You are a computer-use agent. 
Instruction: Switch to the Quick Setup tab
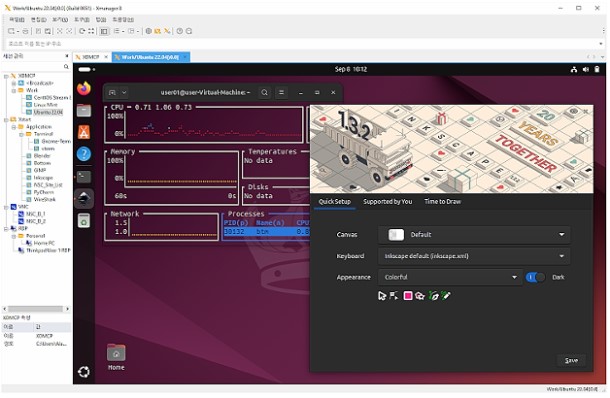(x=335, y=202)
